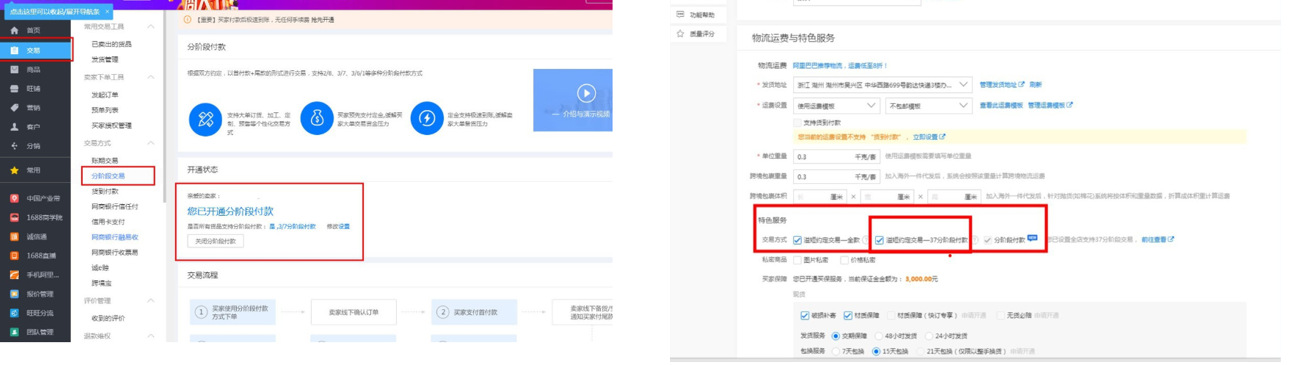Open 旺铺 in the left sidebar
The image size is (1316, 365).
coord(33,89)
